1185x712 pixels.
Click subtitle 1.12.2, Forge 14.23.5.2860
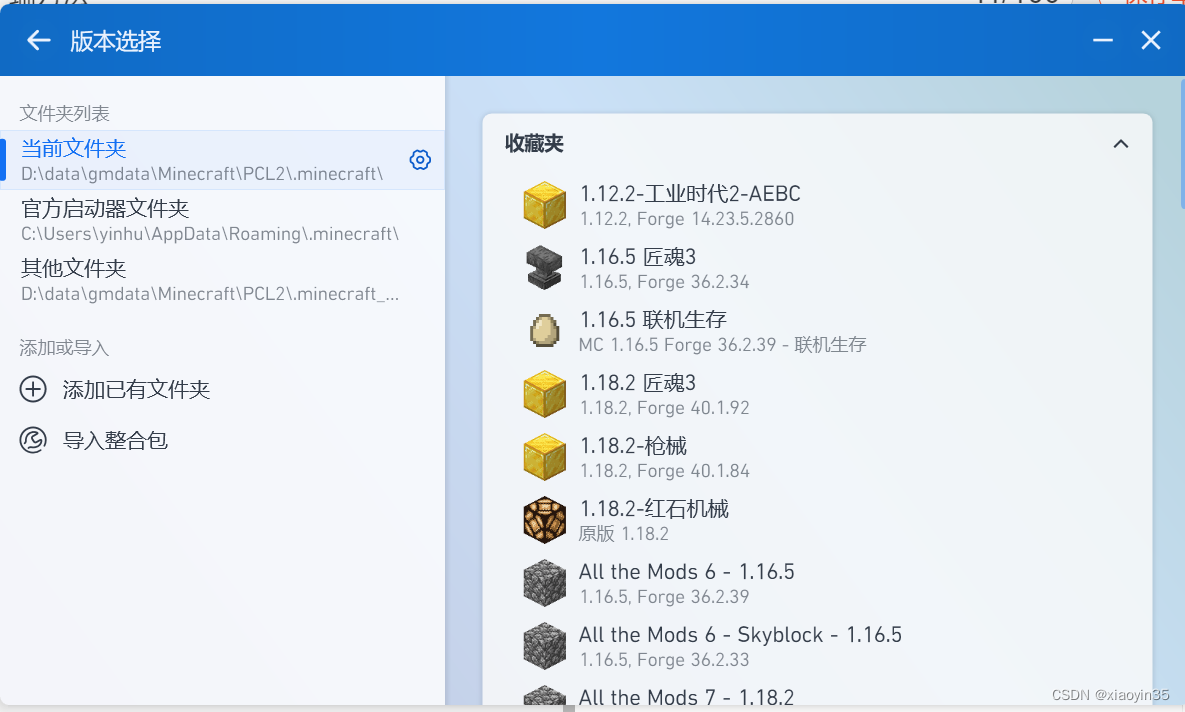tap(687, 219)
